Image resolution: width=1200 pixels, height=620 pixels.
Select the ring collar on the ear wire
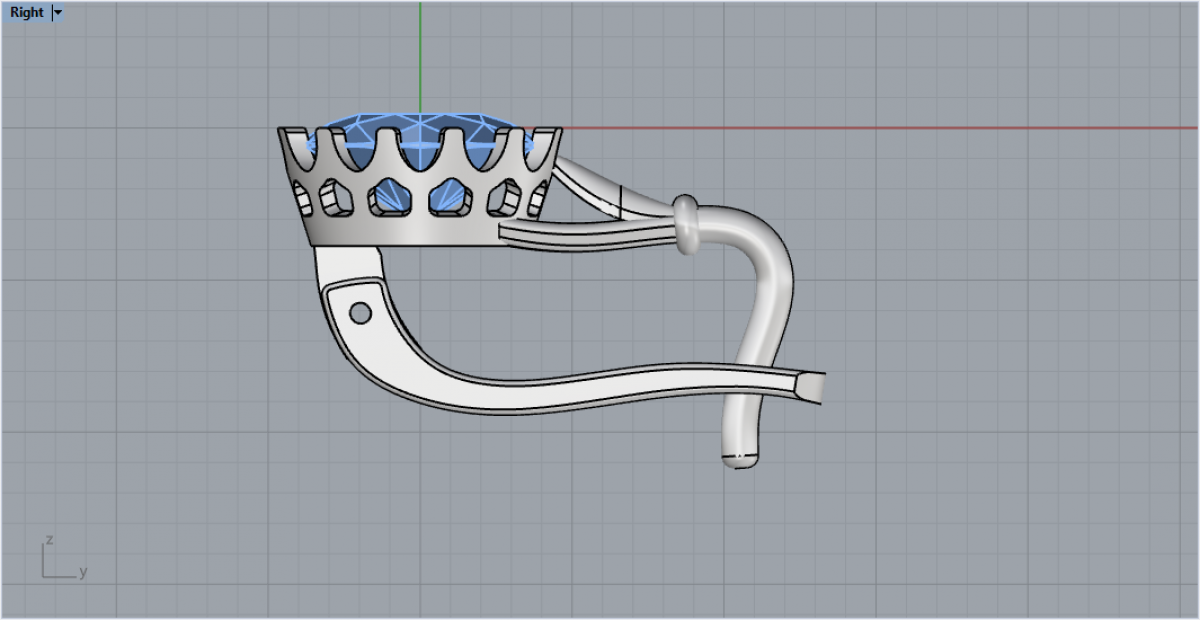687,225
